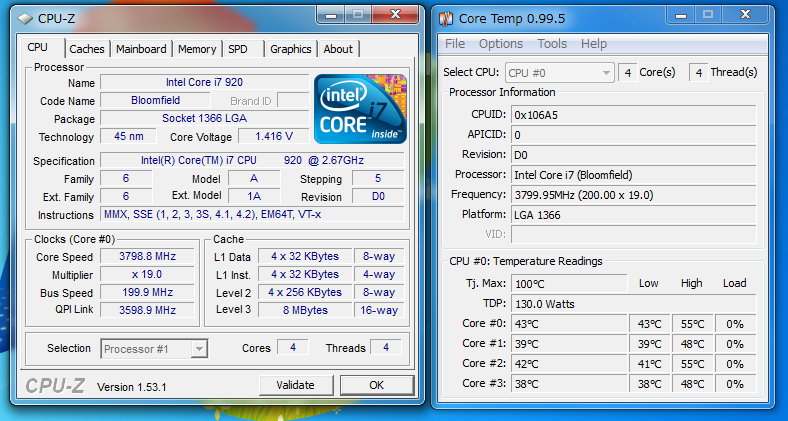Viewport: 788px width, 421px height.
Task: Click the Package value 'Socket 1366 LGA'
Action: pos(205,119)
